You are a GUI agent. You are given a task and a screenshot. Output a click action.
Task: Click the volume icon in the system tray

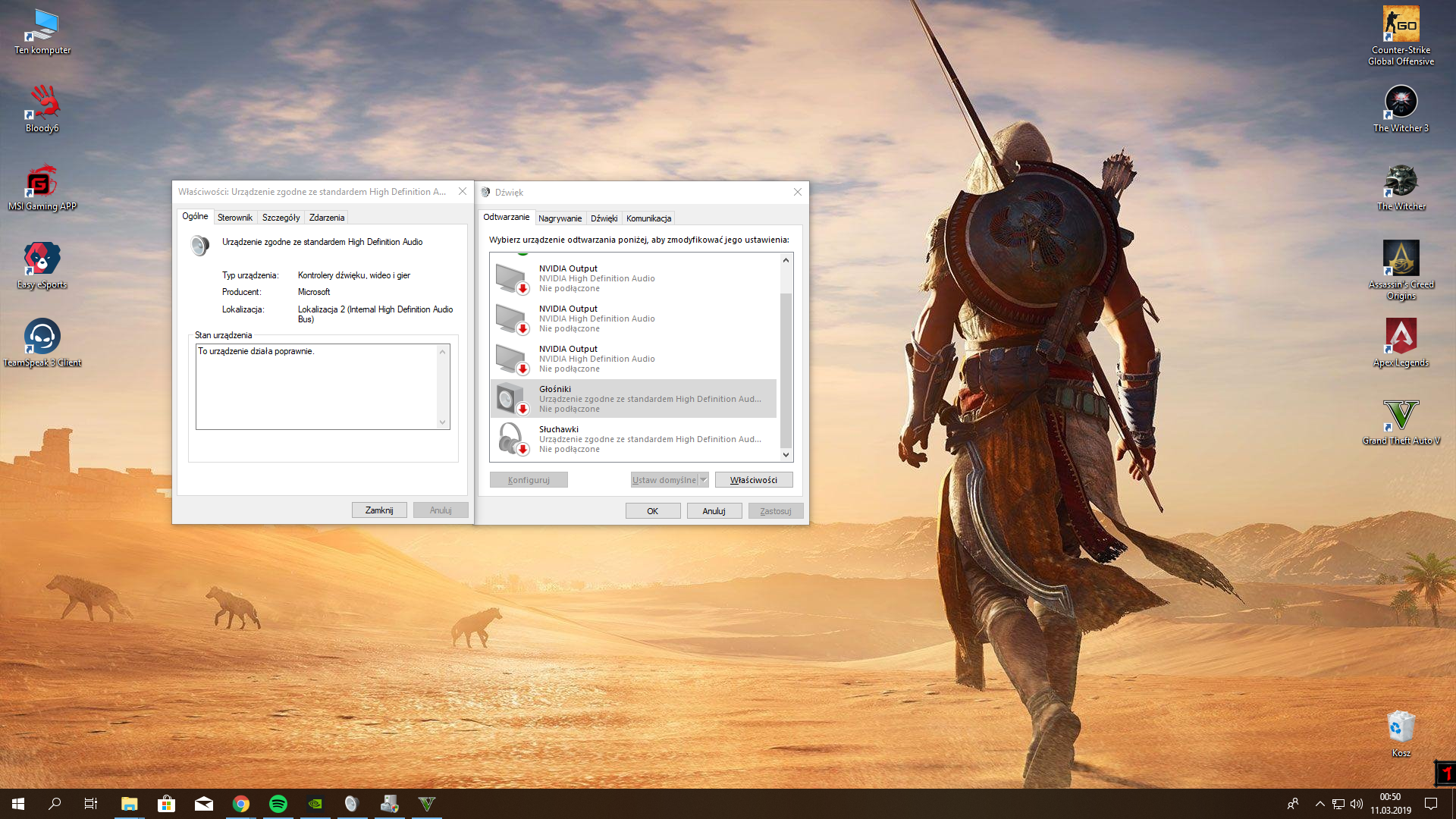(x=1357, y=804)
